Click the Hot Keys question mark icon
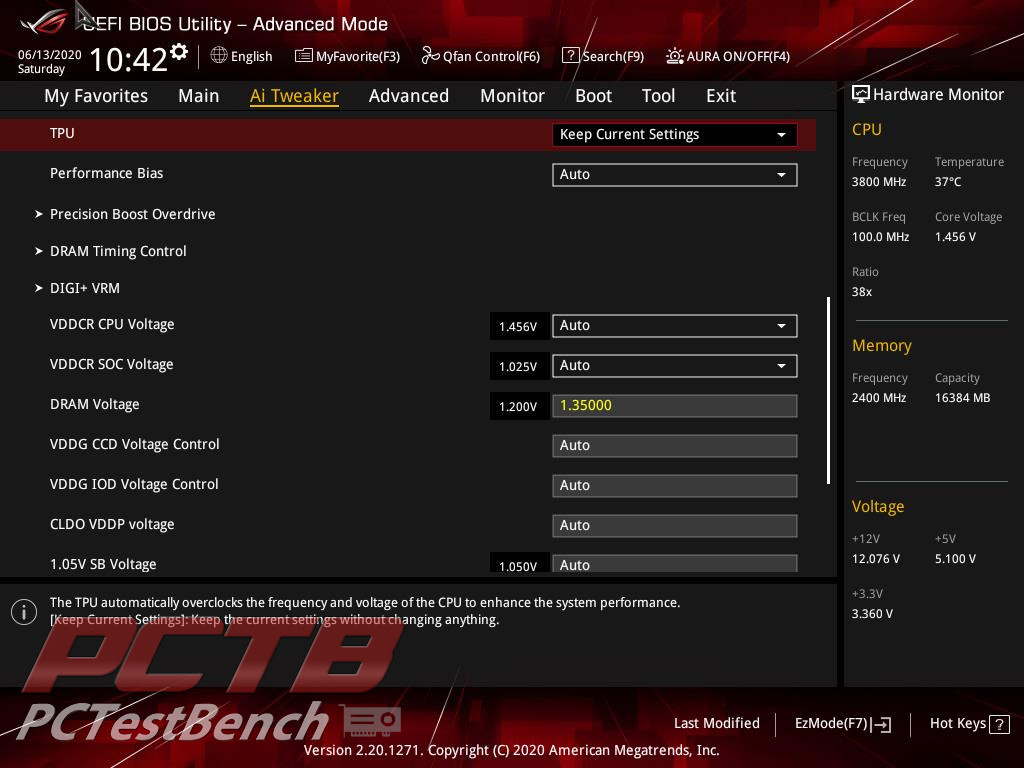 [x=999, y=724]
